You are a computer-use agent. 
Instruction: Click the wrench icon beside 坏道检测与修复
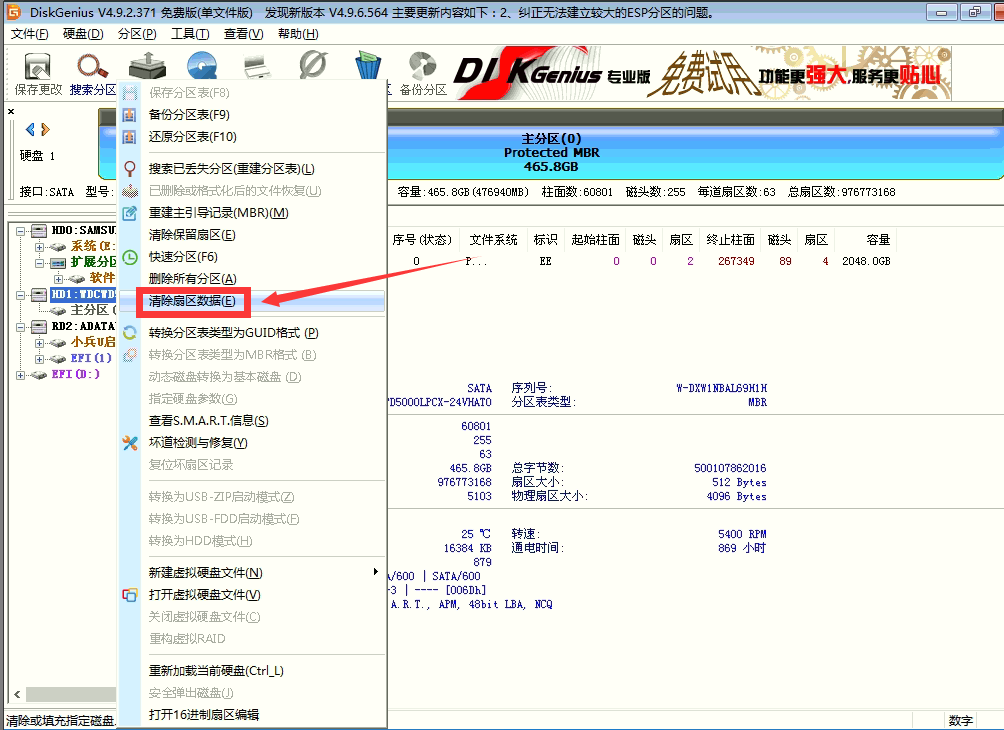[131, 440]
